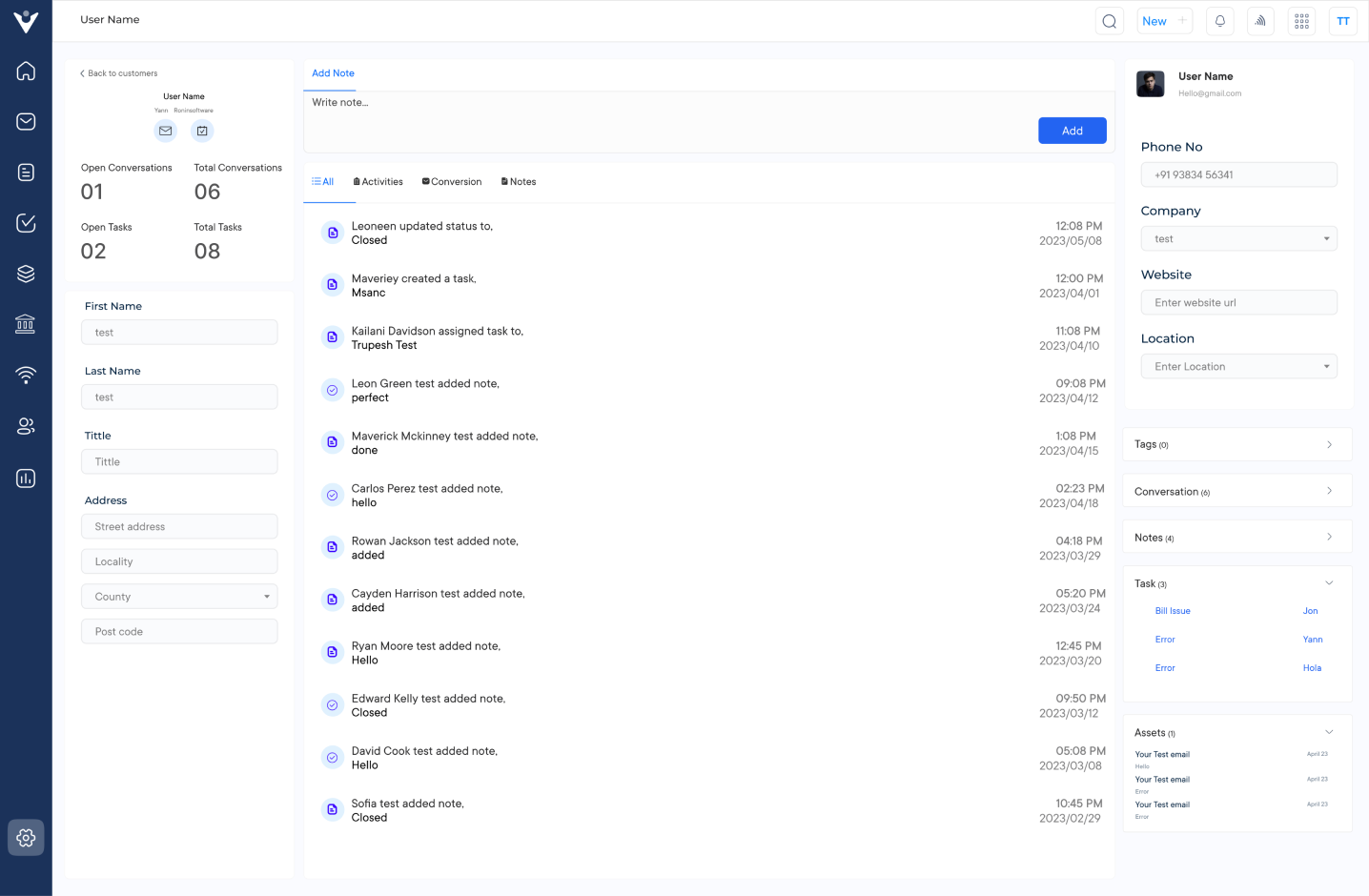This screenshot has width=1369, height=896.
Task: Click the apps grid icon in the header
Action: coord(1301,20)
